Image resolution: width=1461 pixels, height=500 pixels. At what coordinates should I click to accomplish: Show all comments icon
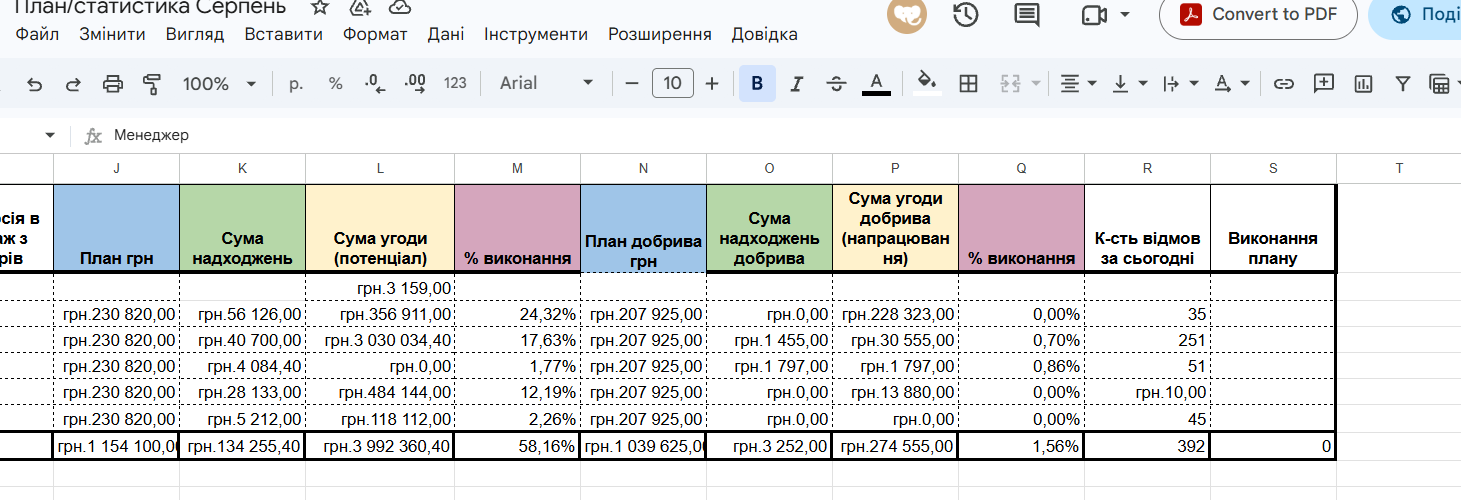click(x=1026, y=14)
